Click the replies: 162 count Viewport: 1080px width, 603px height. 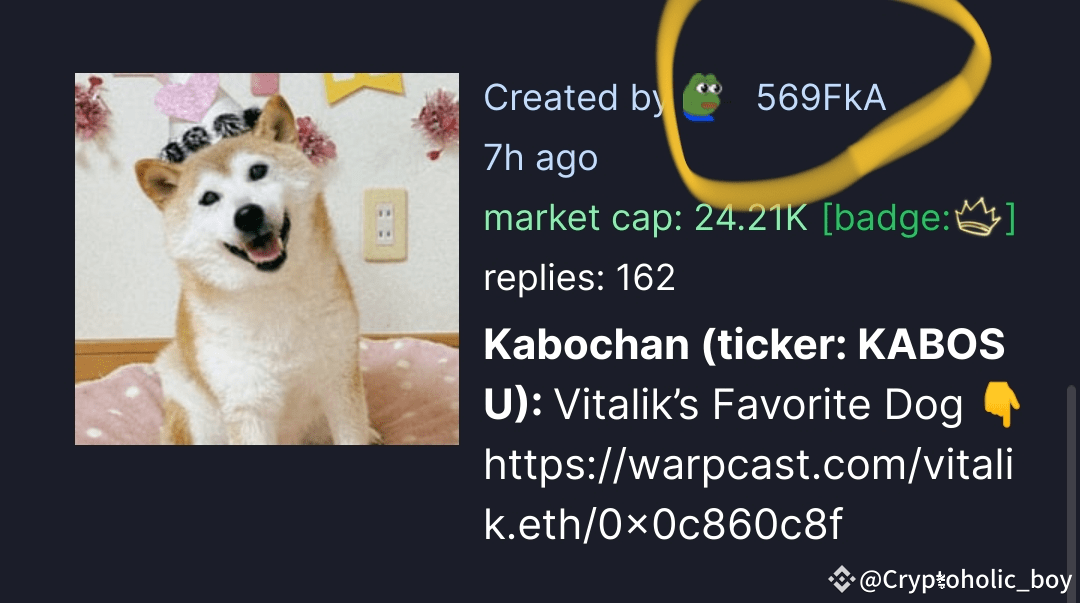[x=579, y=278]
